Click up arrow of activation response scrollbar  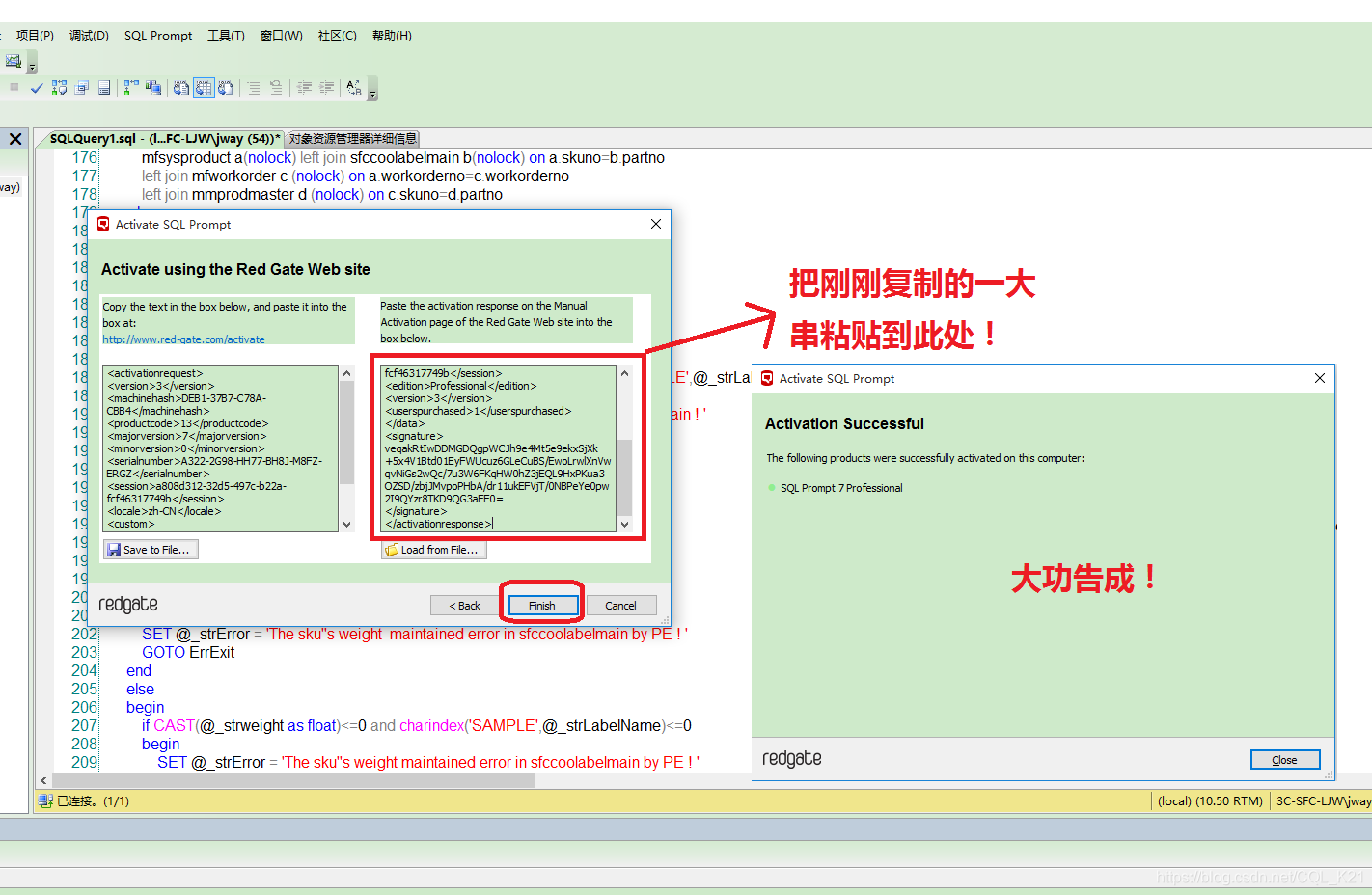(625, 373)
